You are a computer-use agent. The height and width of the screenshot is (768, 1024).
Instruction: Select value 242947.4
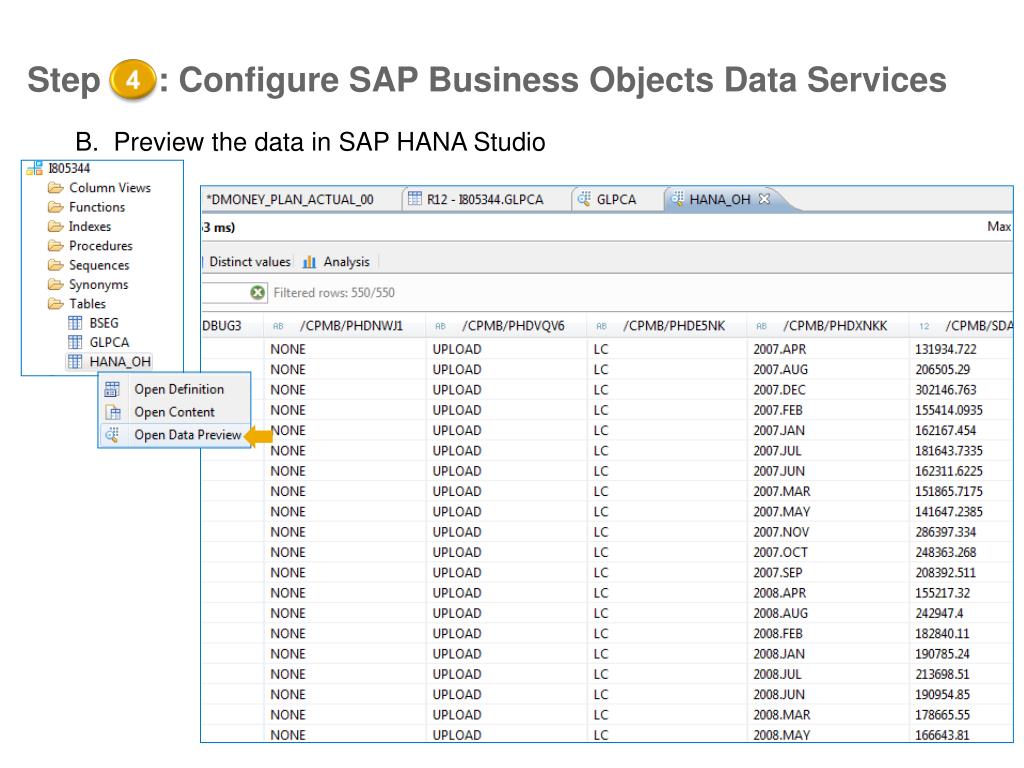[x=939, y=613]
